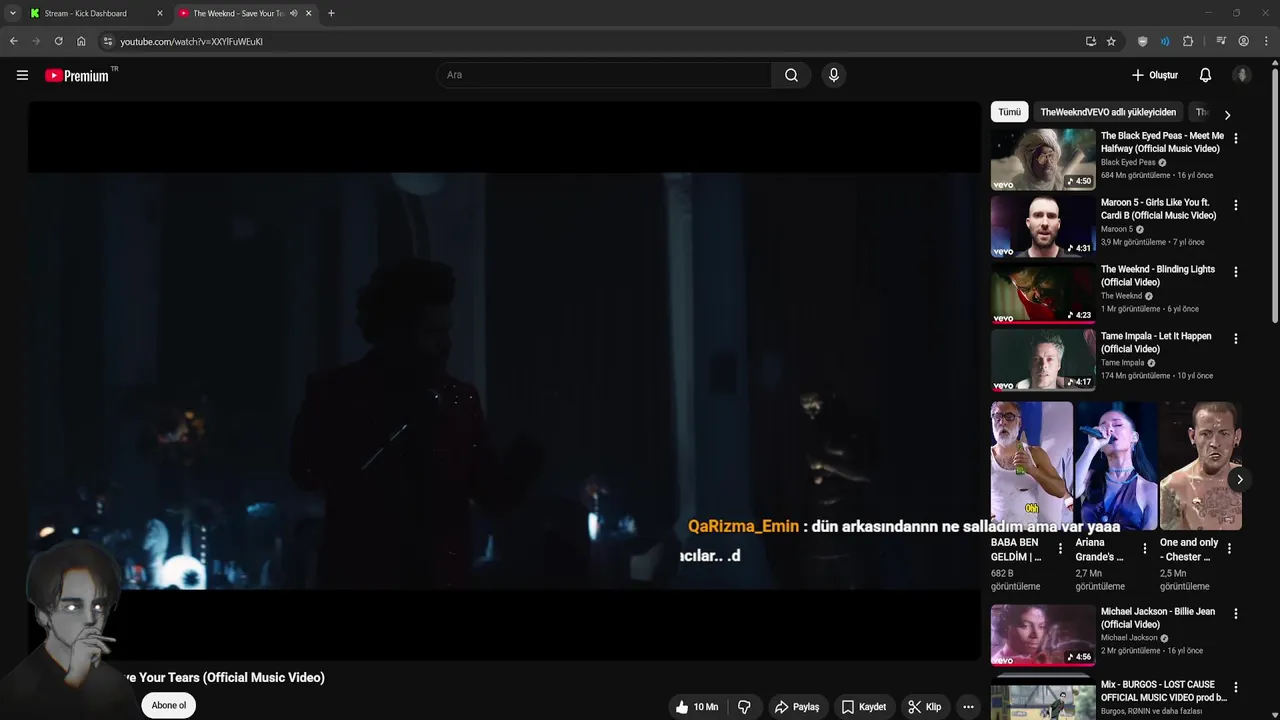The height and width of the screenshot is (720, 1280).
Task: Show next shorts with right chevron
Action: pyautogui.click(x=1239, y=479)
